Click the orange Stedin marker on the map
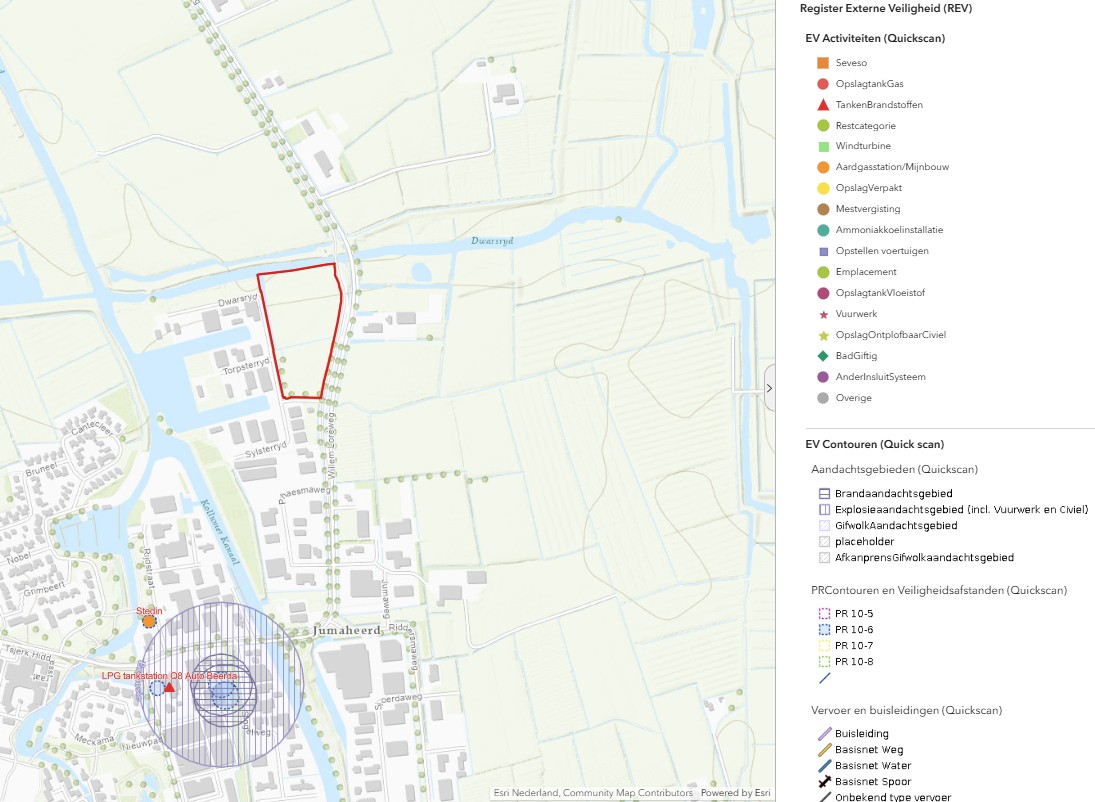The width and height of the screenshot is (1095, 802). tap(149, 621)
